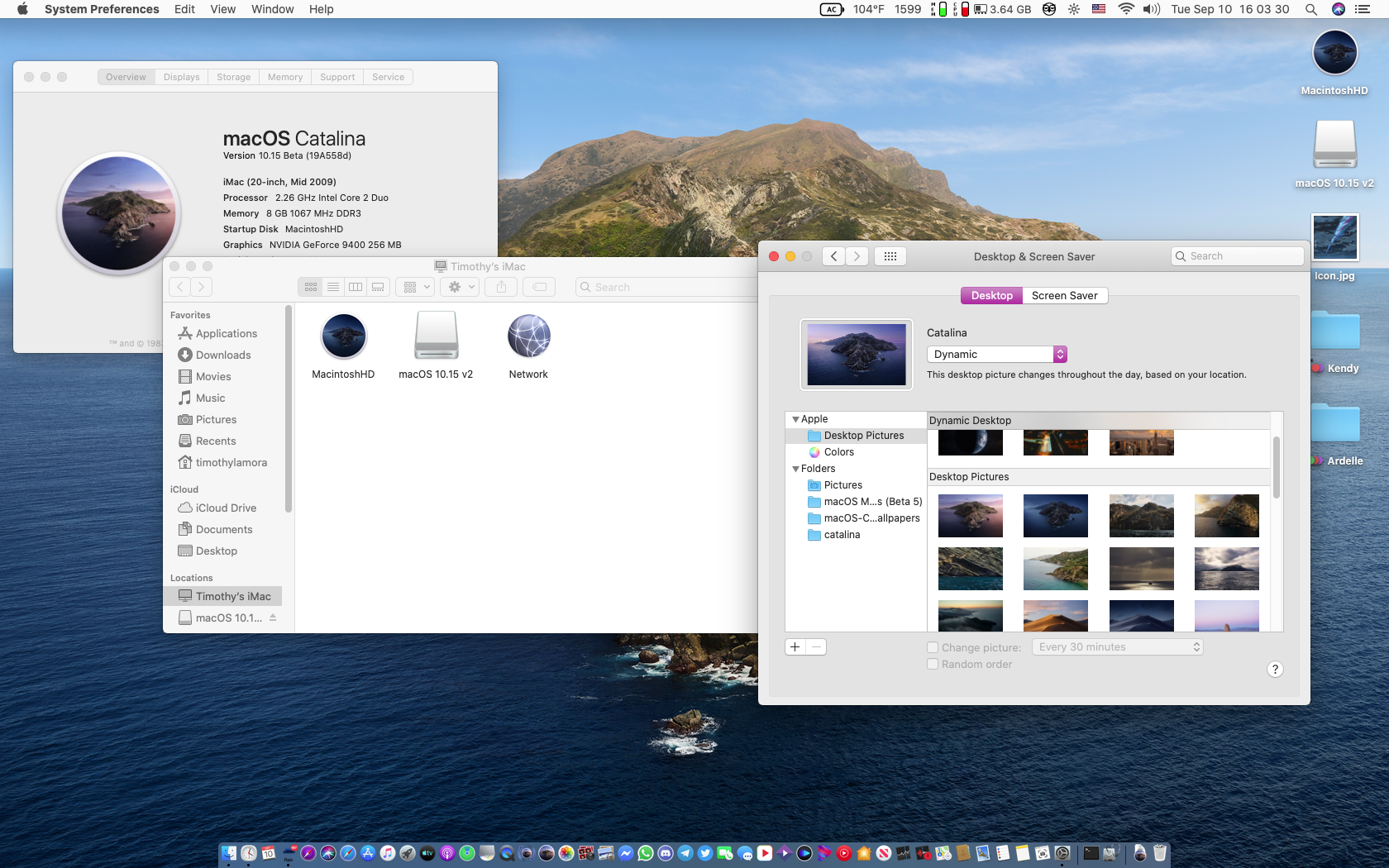Go back in System Preferences

833,256
